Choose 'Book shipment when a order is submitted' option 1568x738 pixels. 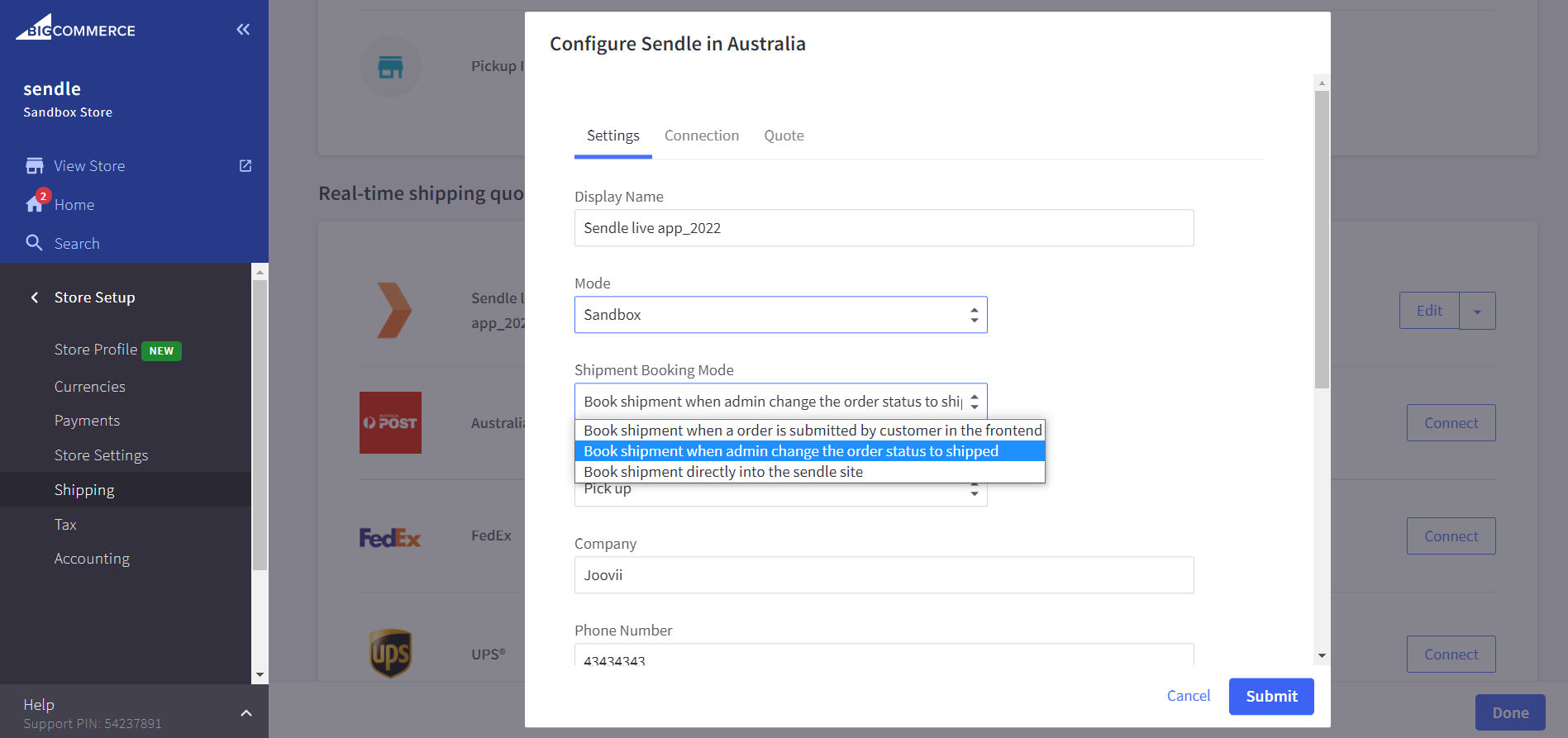coord(810,431)
